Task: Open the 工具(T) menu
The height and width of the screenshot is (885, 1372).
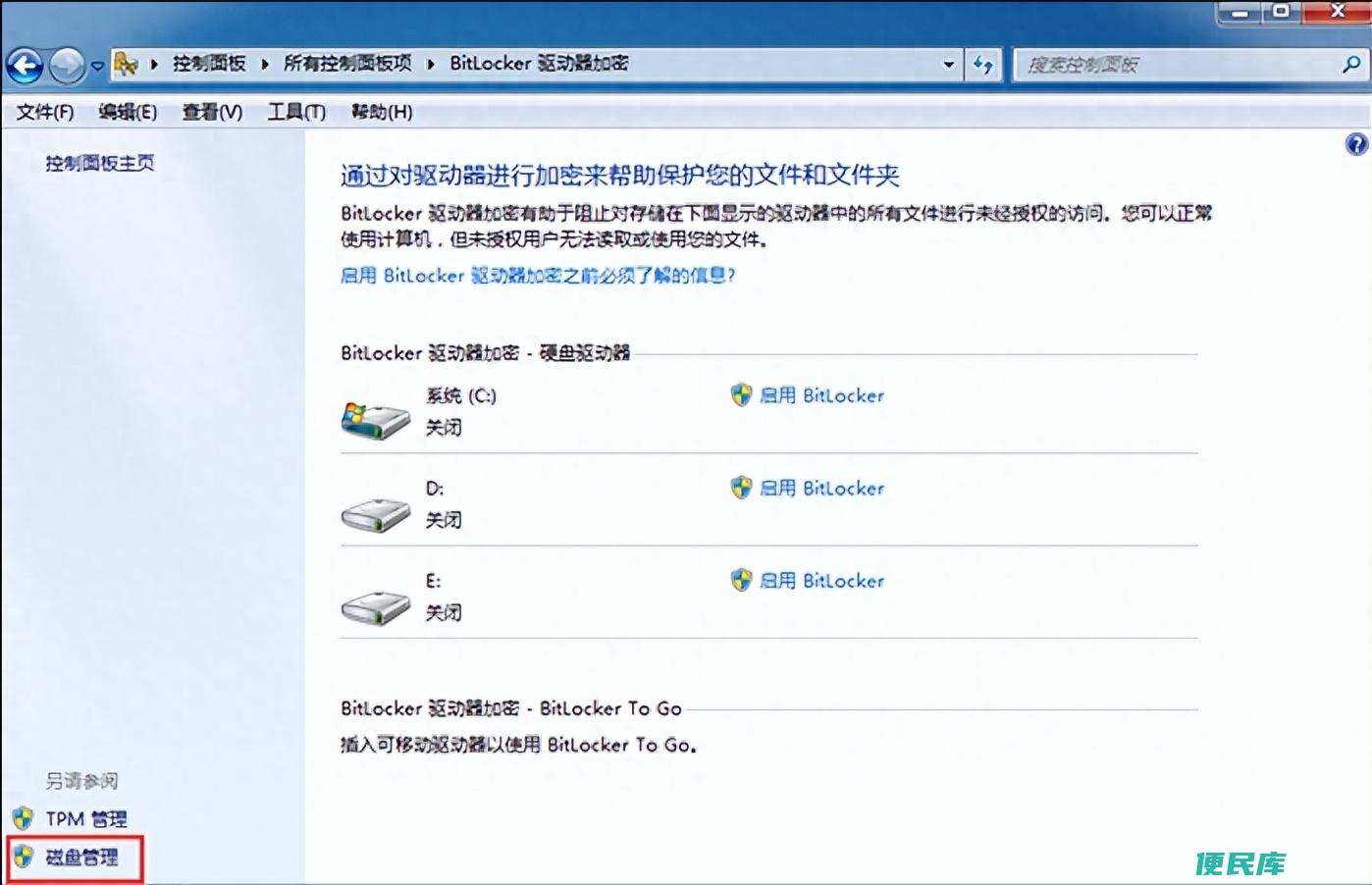Action: 296,112
